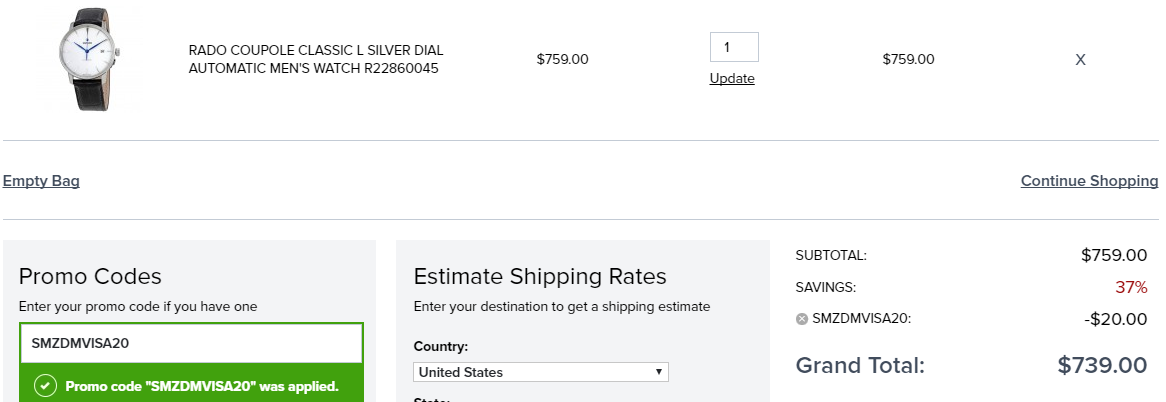Click into the promo code text field
1166x402 pixels.
point(191,343)
